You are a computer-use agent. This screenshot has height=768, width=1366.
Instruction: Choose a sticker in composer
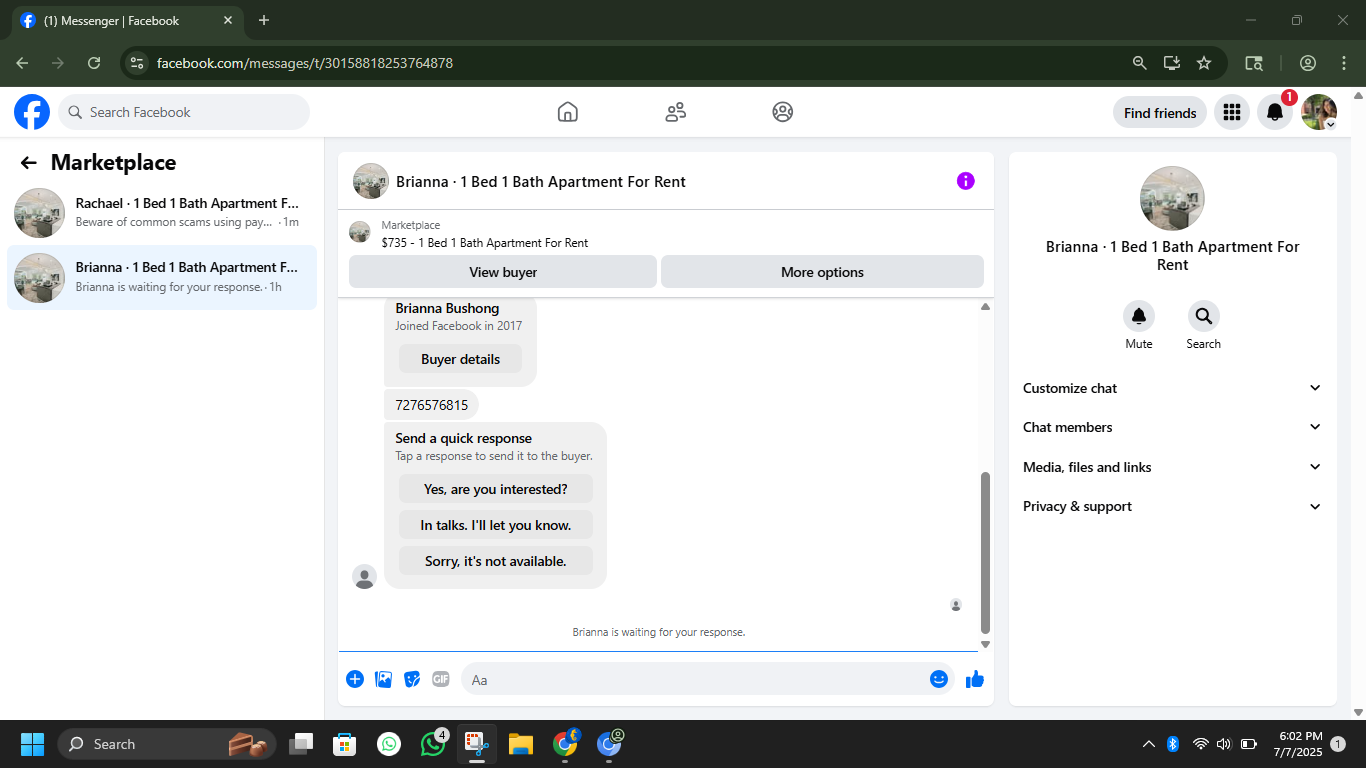pyautogui.click(x=412, y=679)
